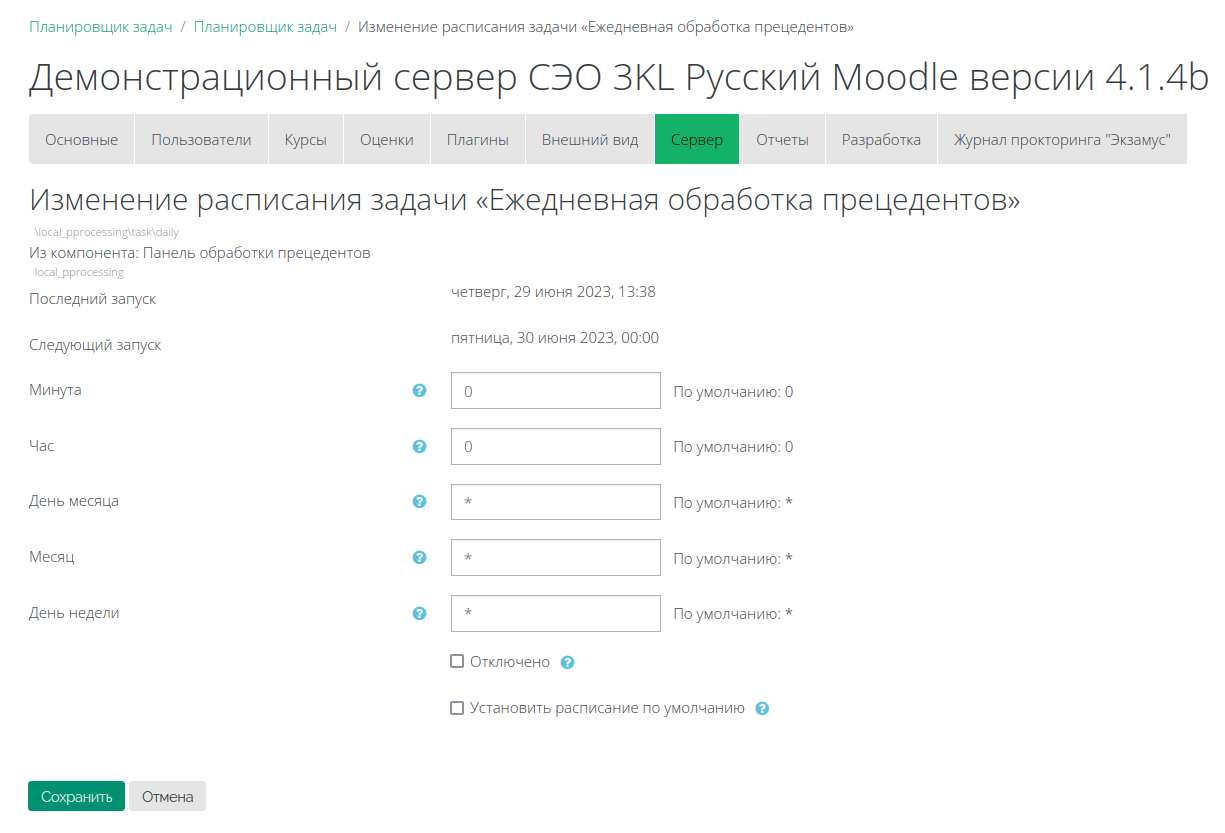This screenshot has height=833, width=1225.
Task: Click the Последний запуск label
Action: (x=93, y=299)
